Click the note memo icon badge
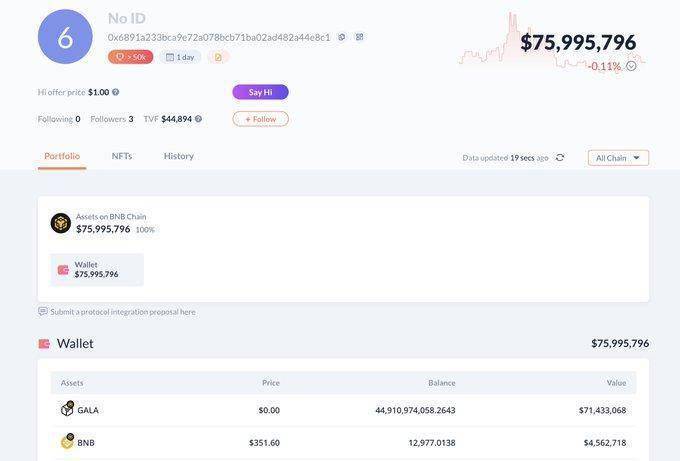 click(x=218, y=57)
